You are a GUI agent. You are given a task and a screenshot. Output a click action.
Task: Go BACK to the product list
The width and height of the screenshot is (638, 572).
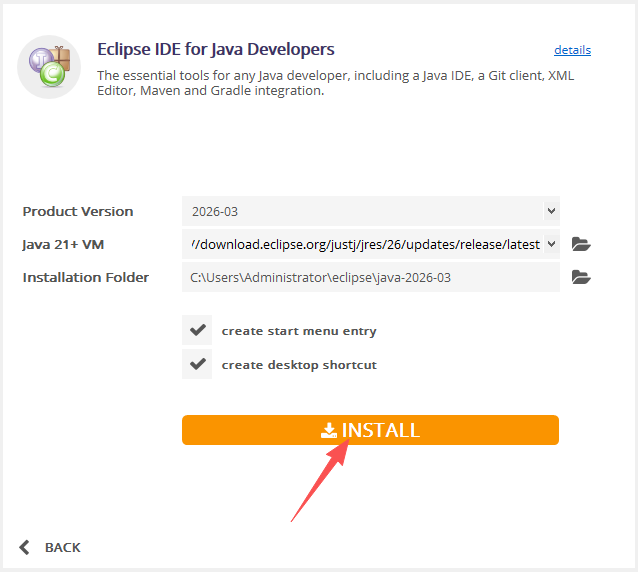[x=50, y=548]
